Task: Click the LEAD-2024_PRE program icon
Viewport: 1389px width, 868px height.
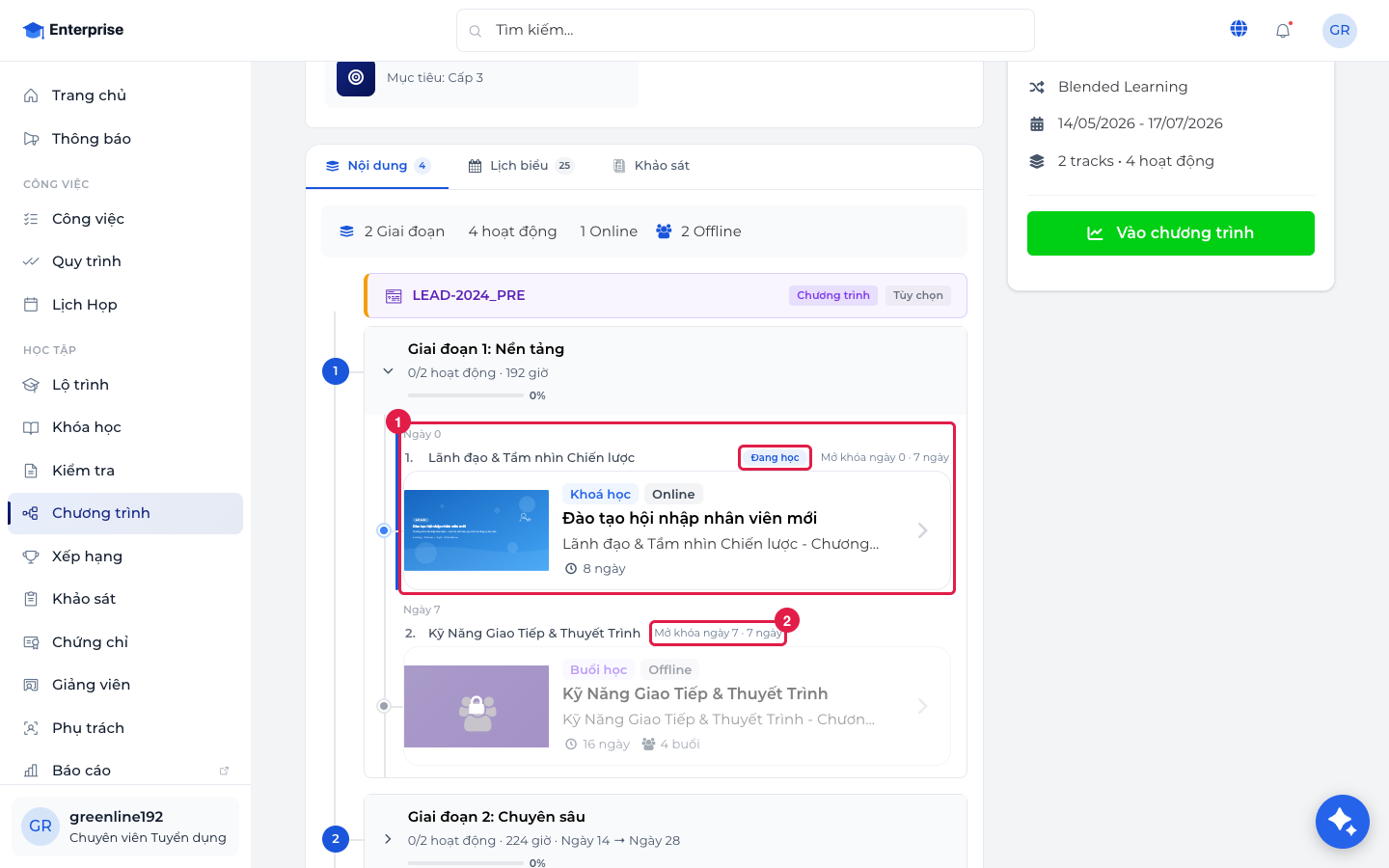Action: point(394,296)
